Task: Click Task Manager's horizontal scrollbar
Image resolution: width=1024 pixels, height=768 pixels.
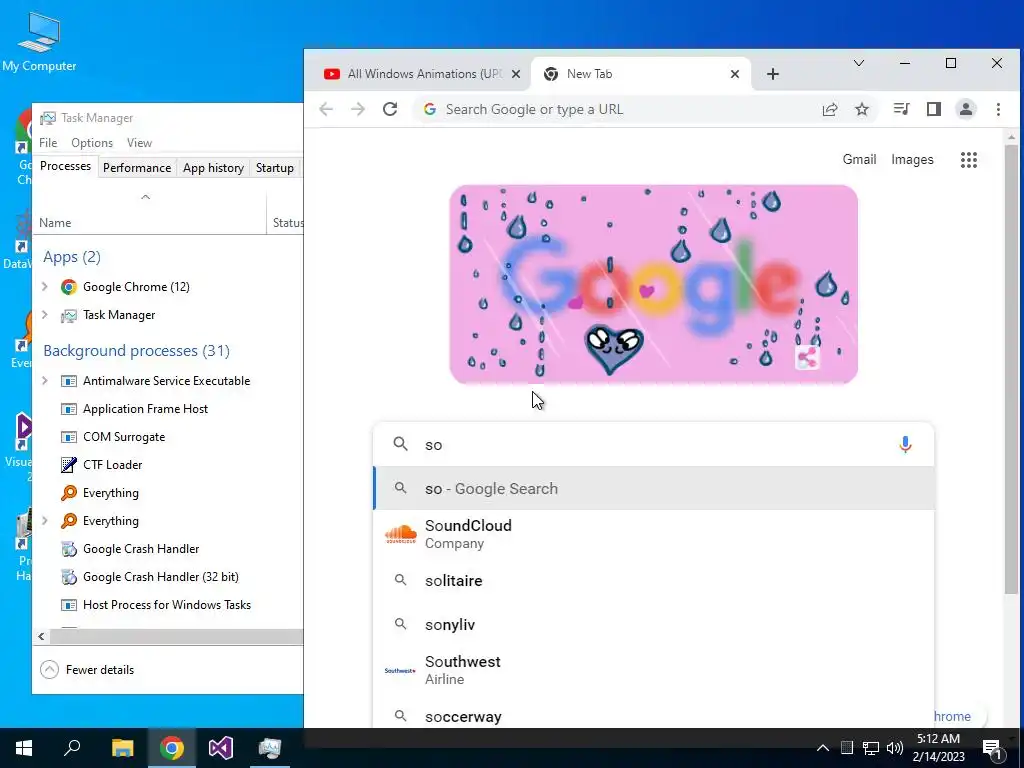Action: click(x=176, y=636)
